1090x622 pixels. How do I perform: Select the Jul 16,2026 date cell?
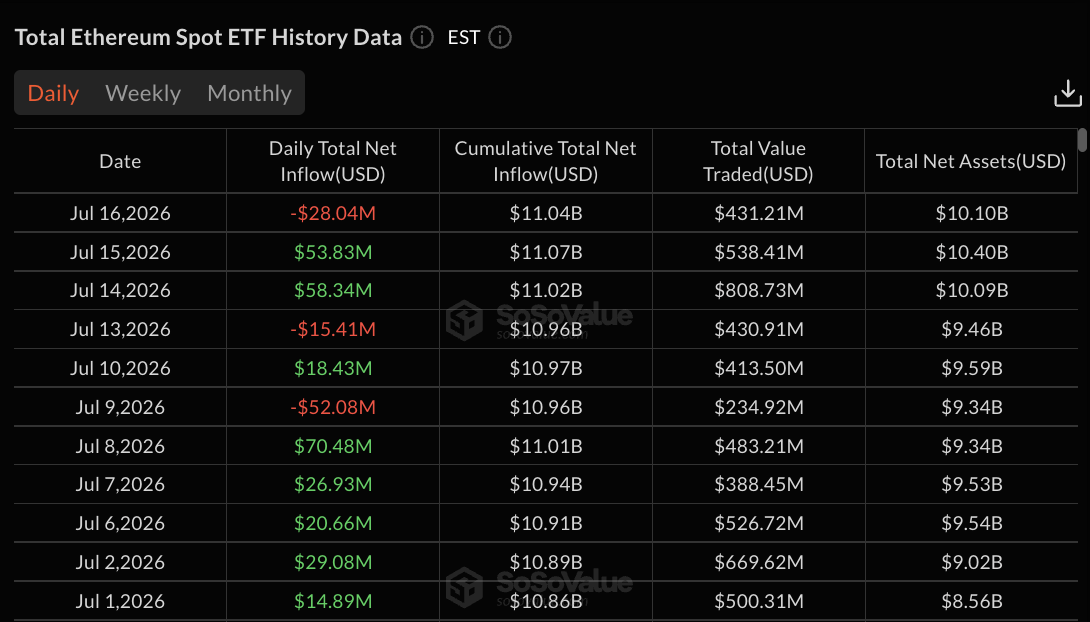[120, 213]
